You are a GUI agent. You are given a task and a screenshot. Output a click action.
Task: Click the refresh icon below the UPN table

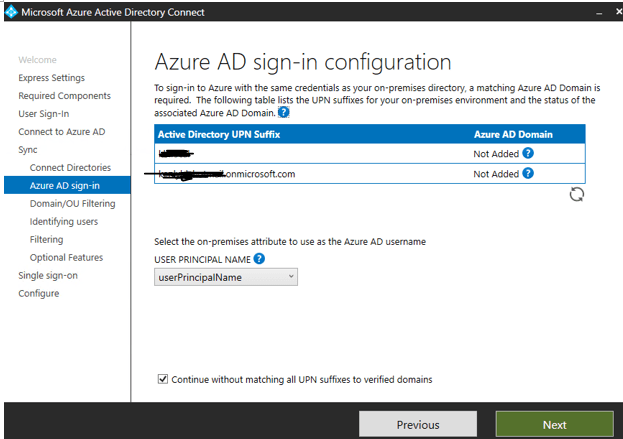[576, 194]
